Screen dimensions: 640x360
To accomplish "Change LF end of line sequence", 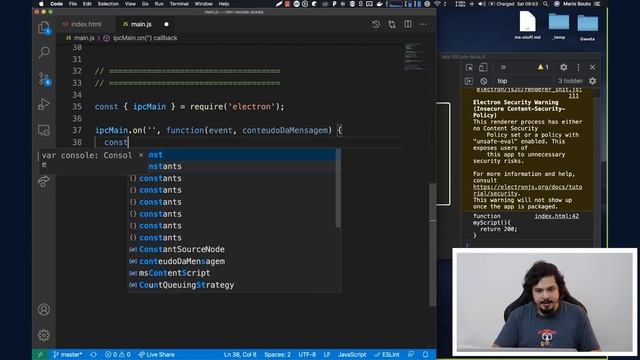I will click(x=327, y=355).
